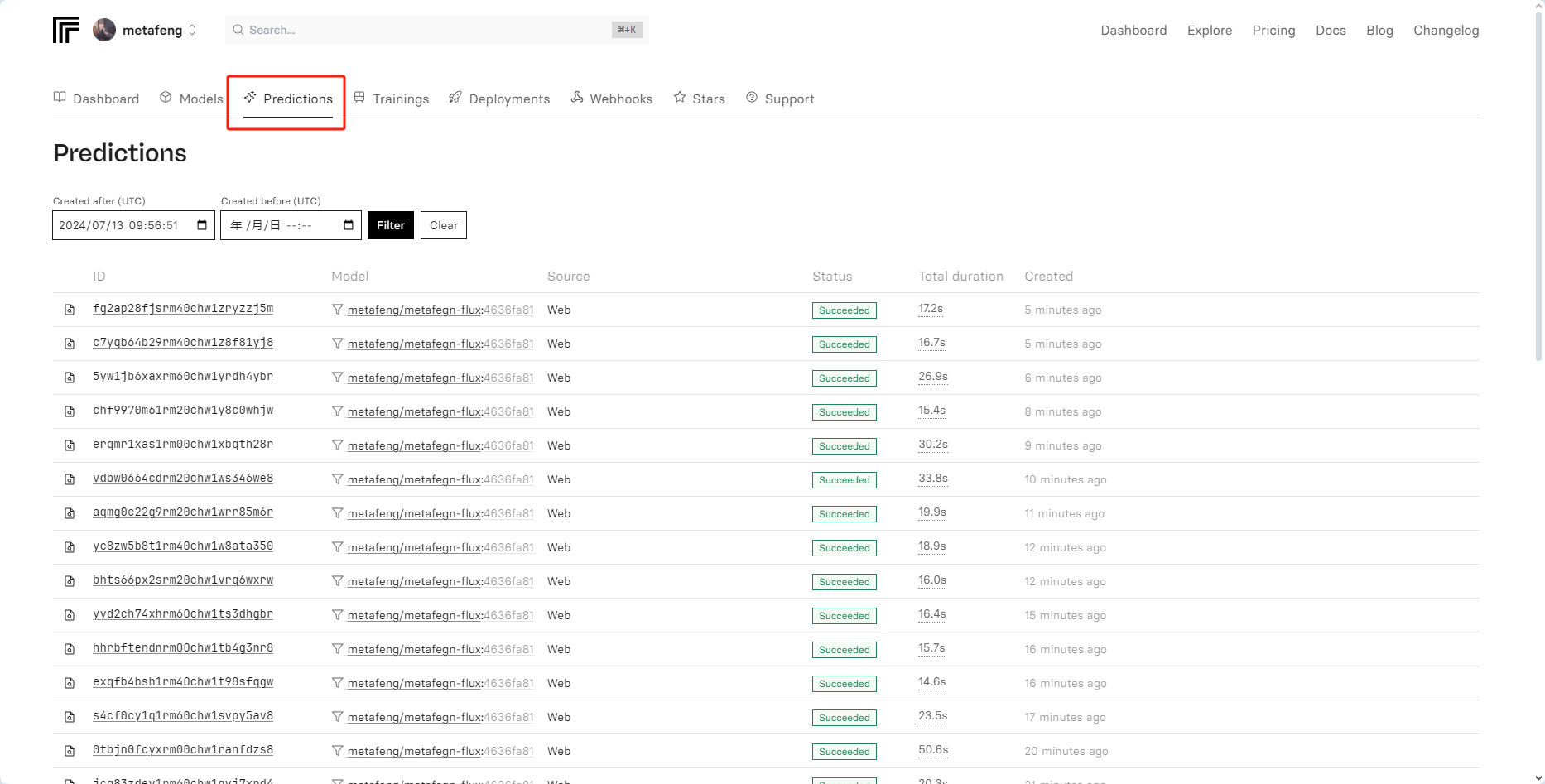Click file icon for s4cf0cy1q1rm60chw1svpy5av8 row
The height and width of the screenshot is (784, 1545).
(70, 717)
